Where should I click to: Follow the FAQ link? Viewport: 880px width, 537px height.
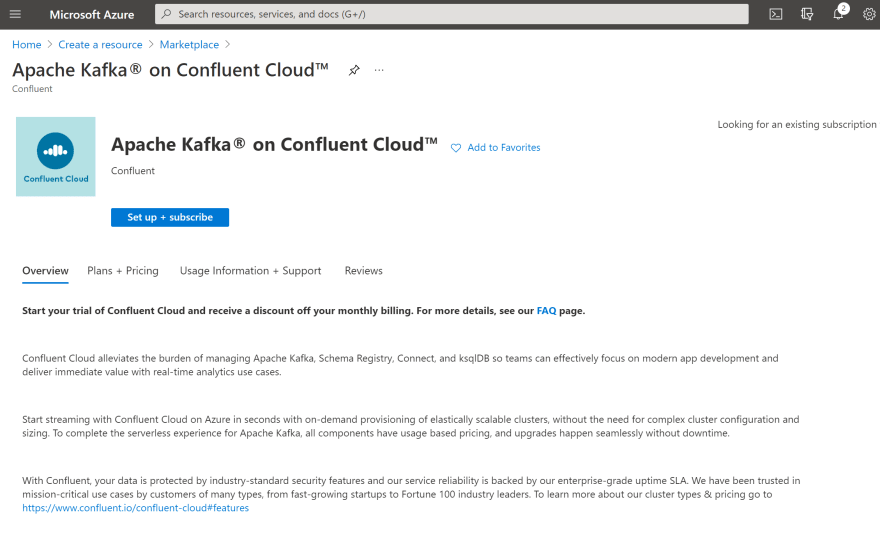(x=546, y=311)
